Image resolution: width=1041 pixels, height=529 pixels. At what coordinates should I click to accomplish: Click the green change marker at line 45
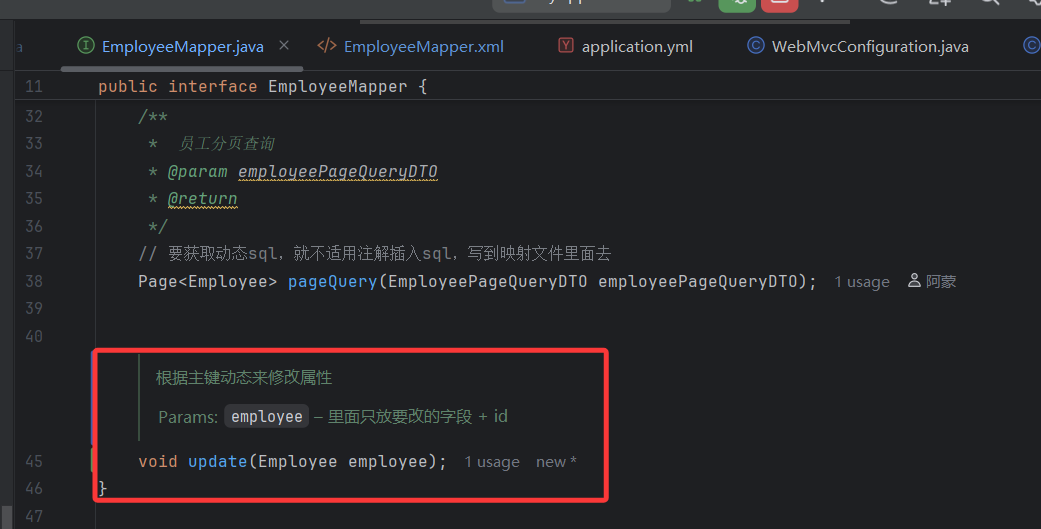click(92, 460)
